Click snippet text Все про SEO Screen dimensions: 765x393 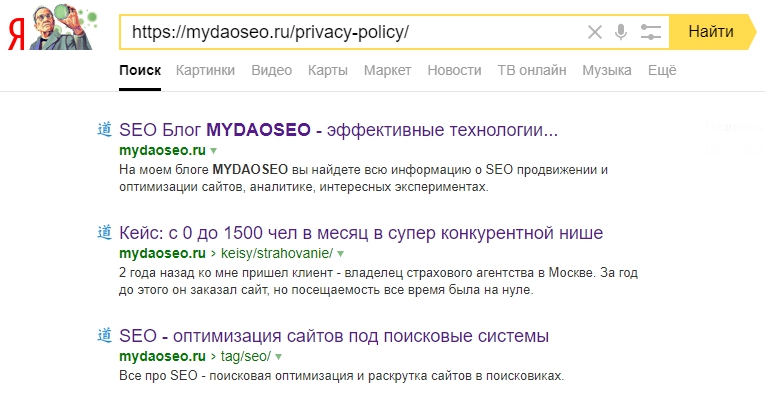(x=342, y=376)
